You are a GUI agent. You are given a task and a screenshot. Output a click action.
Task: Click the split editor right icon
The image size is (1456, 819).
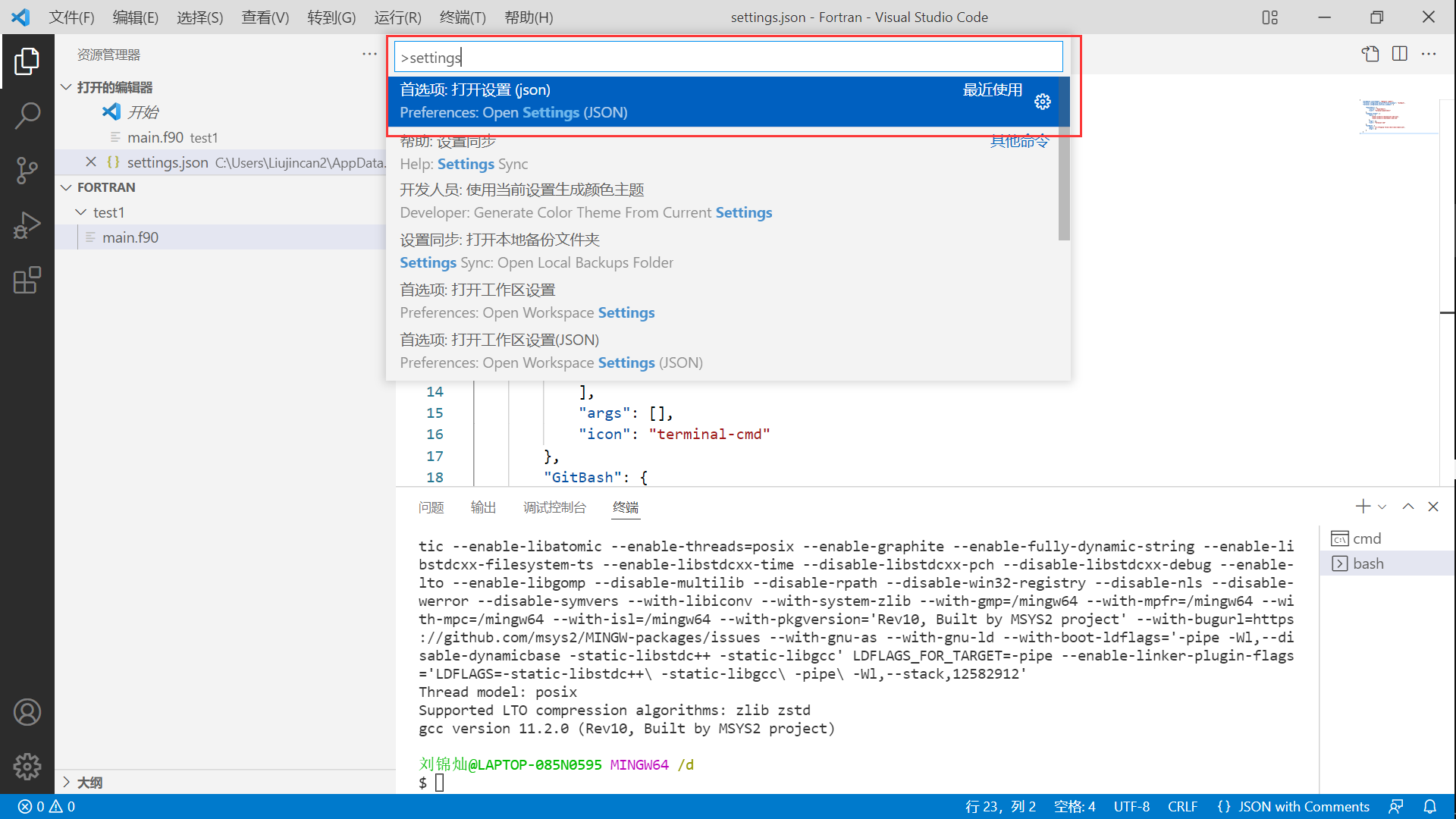coord(1400,54)
